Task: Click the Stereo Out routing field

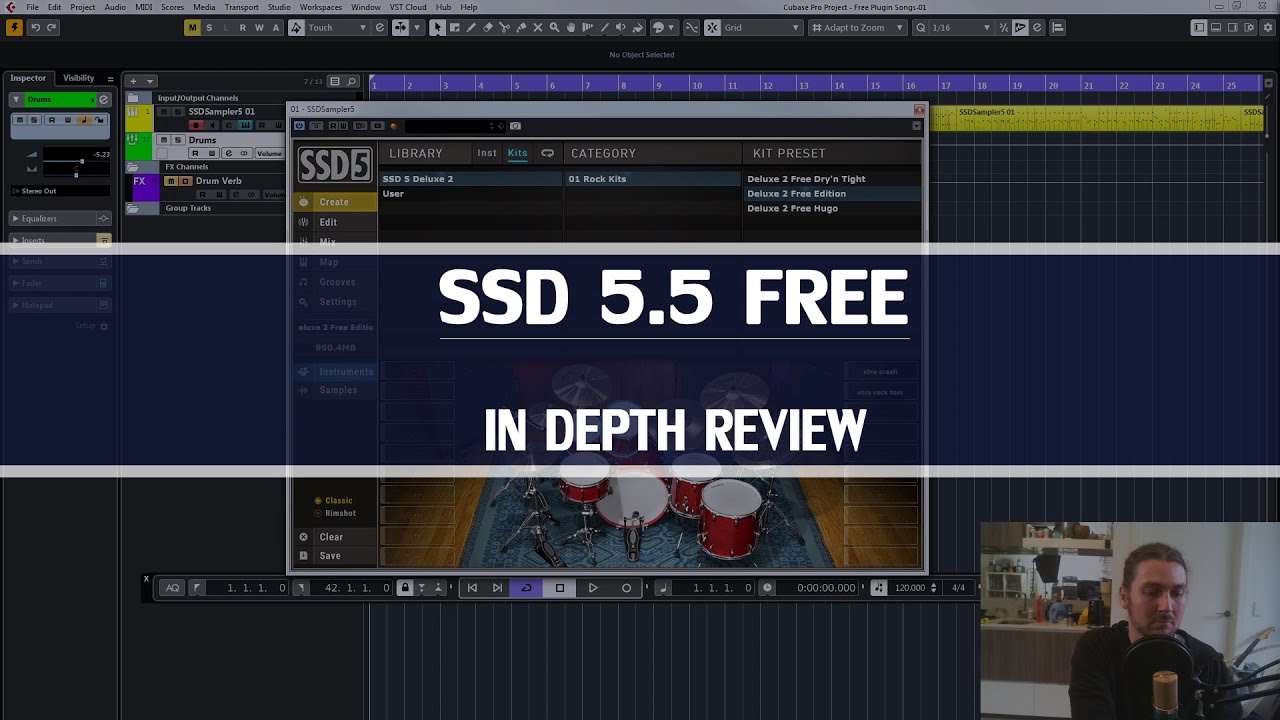Action: [60, 191]
